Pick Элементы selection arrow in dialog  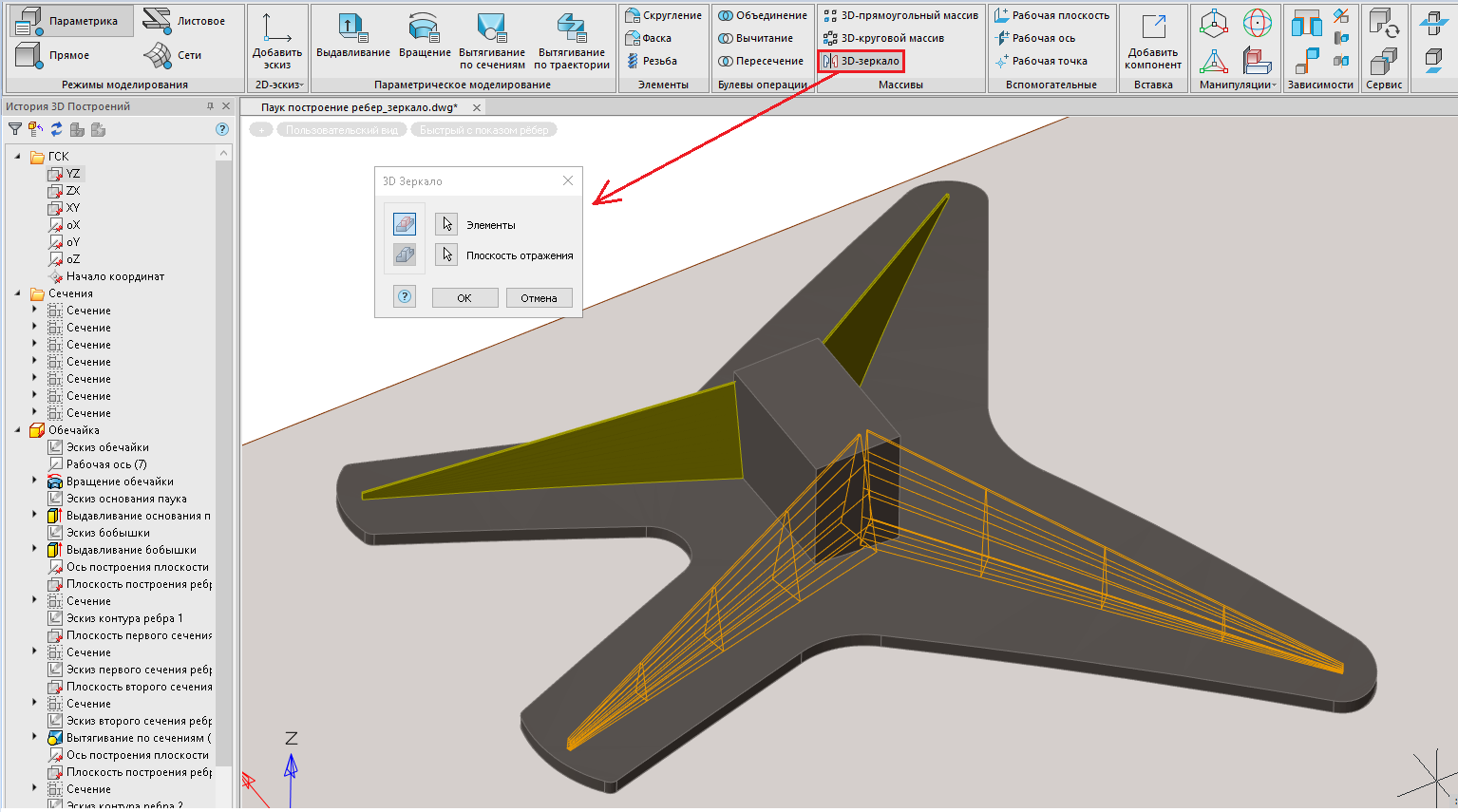tap(446, 225)
